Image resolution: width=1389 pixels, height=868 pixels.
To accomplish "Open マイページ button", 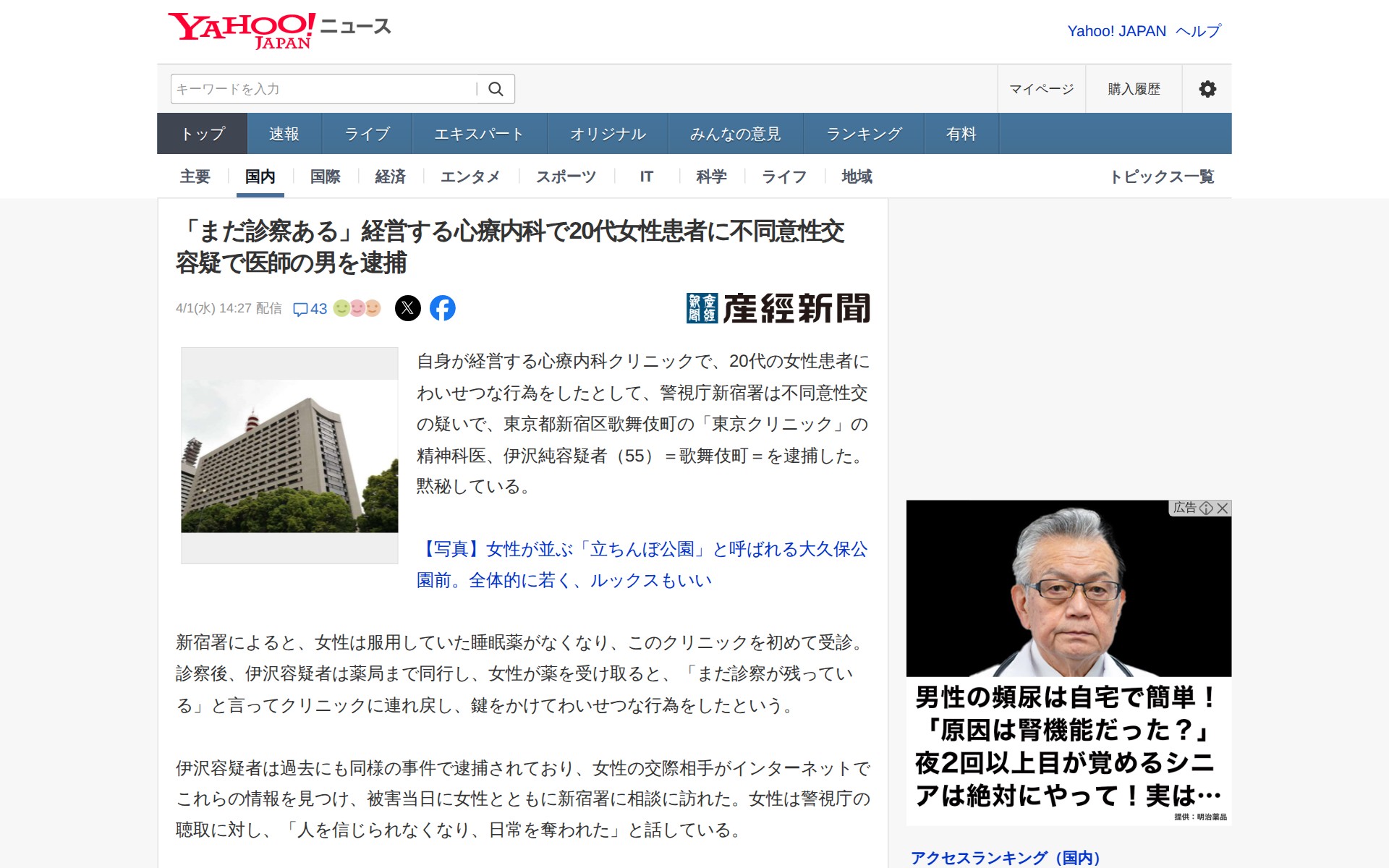I will (x=1041, y=89).
